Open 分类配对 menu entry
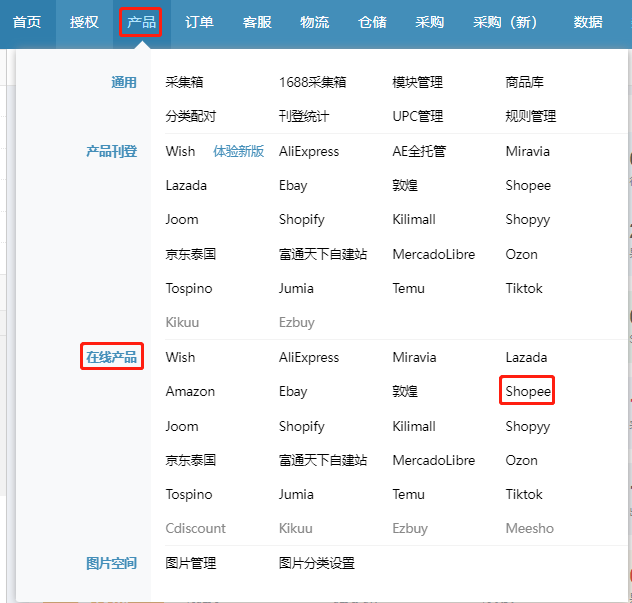632x603 pixels. point(191,116)
